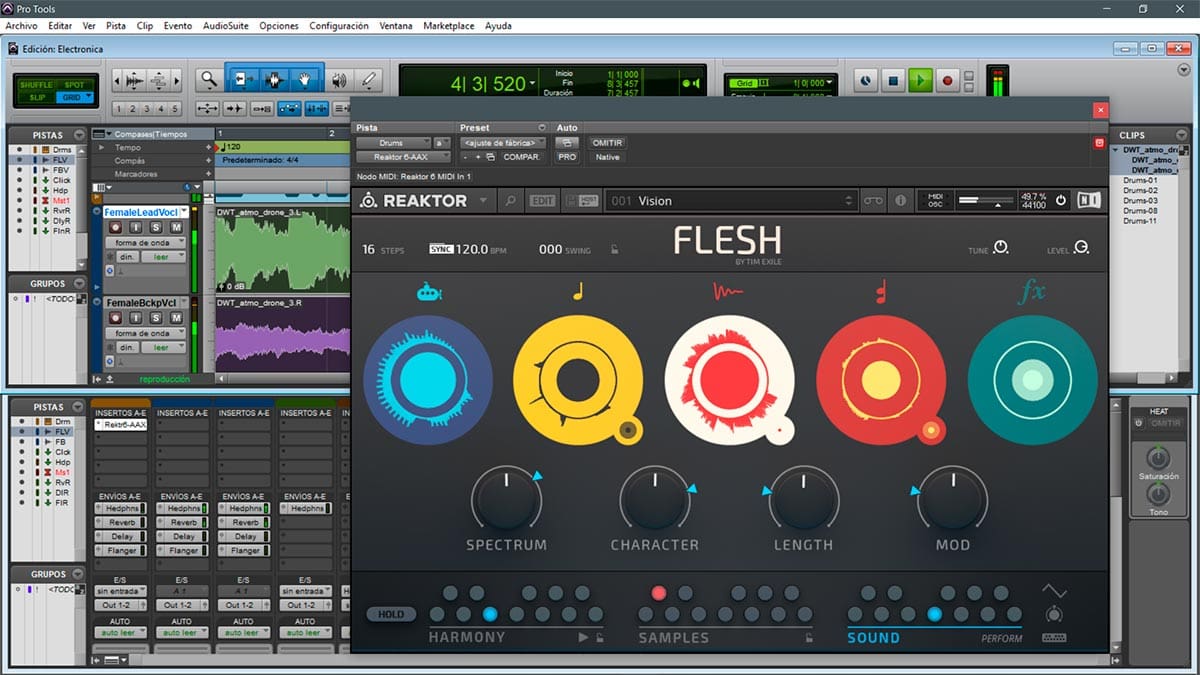Adjust the SPECTRUM knob
Image resolution: width=1200 pixels, height=675 pixels.
click(x=506, y=498)
